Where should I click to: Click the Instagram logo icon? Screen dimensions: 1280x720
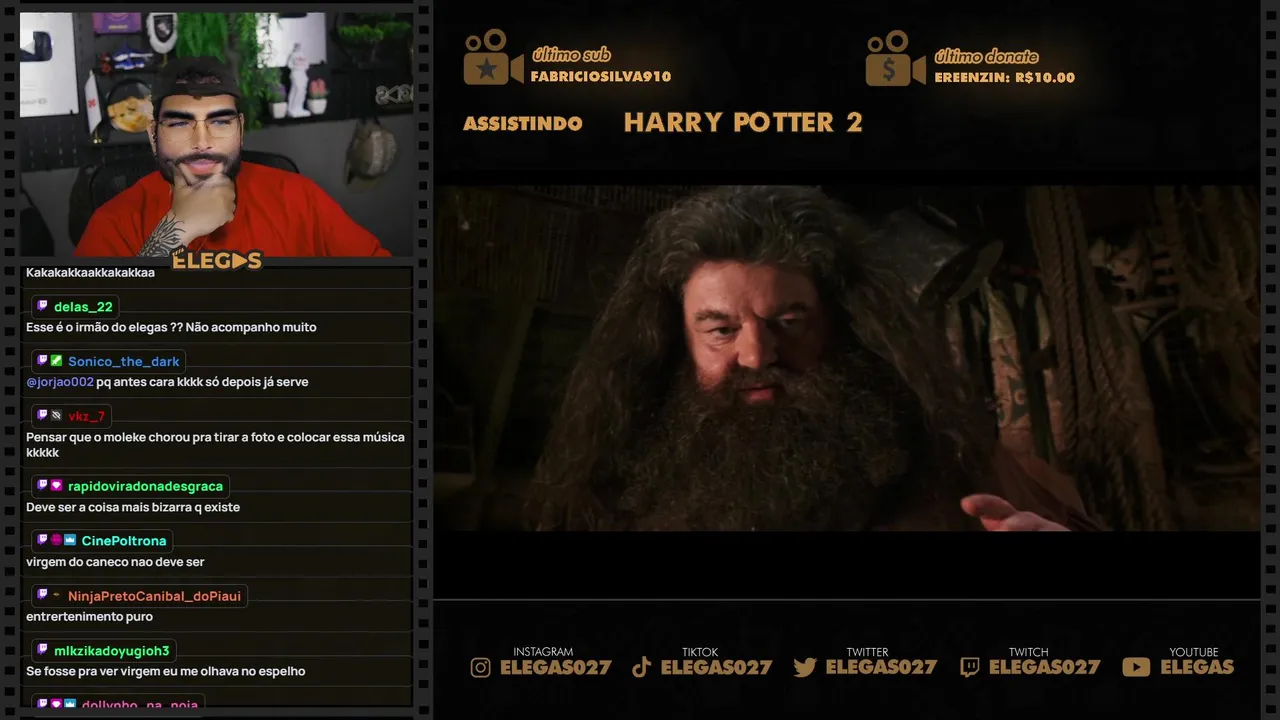481,667
